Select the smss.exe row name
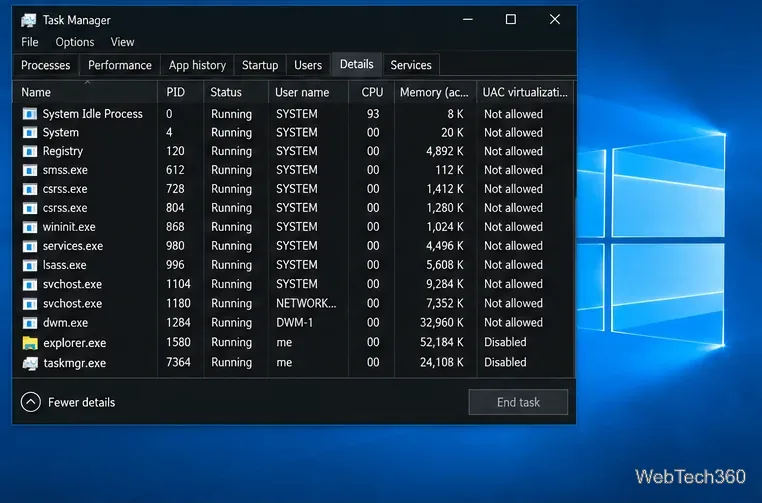Viewport: 762px width, 503px height. click(65, 170)
